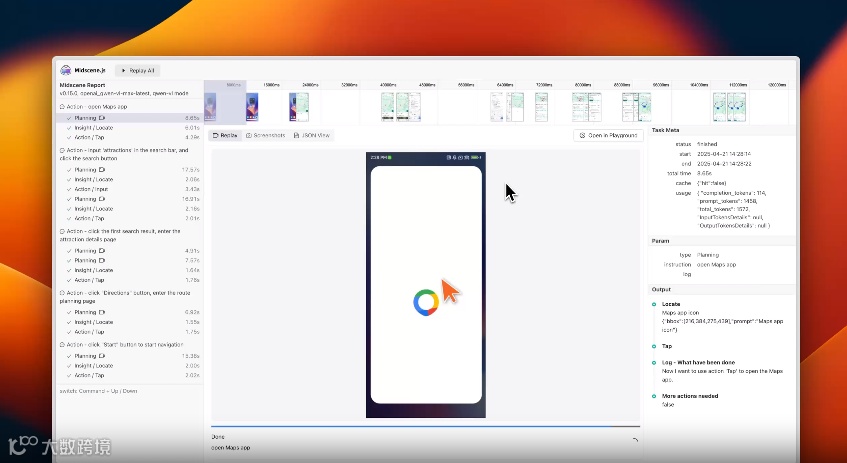Screen dimensions: 847x463
Task: Click the Screenshots tab icon
Action: tap(249, 136)
